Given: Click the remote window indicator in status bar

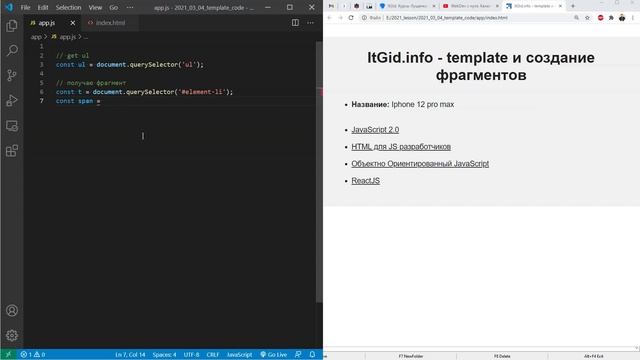Looking at the screenshot, I should (8, 355).
